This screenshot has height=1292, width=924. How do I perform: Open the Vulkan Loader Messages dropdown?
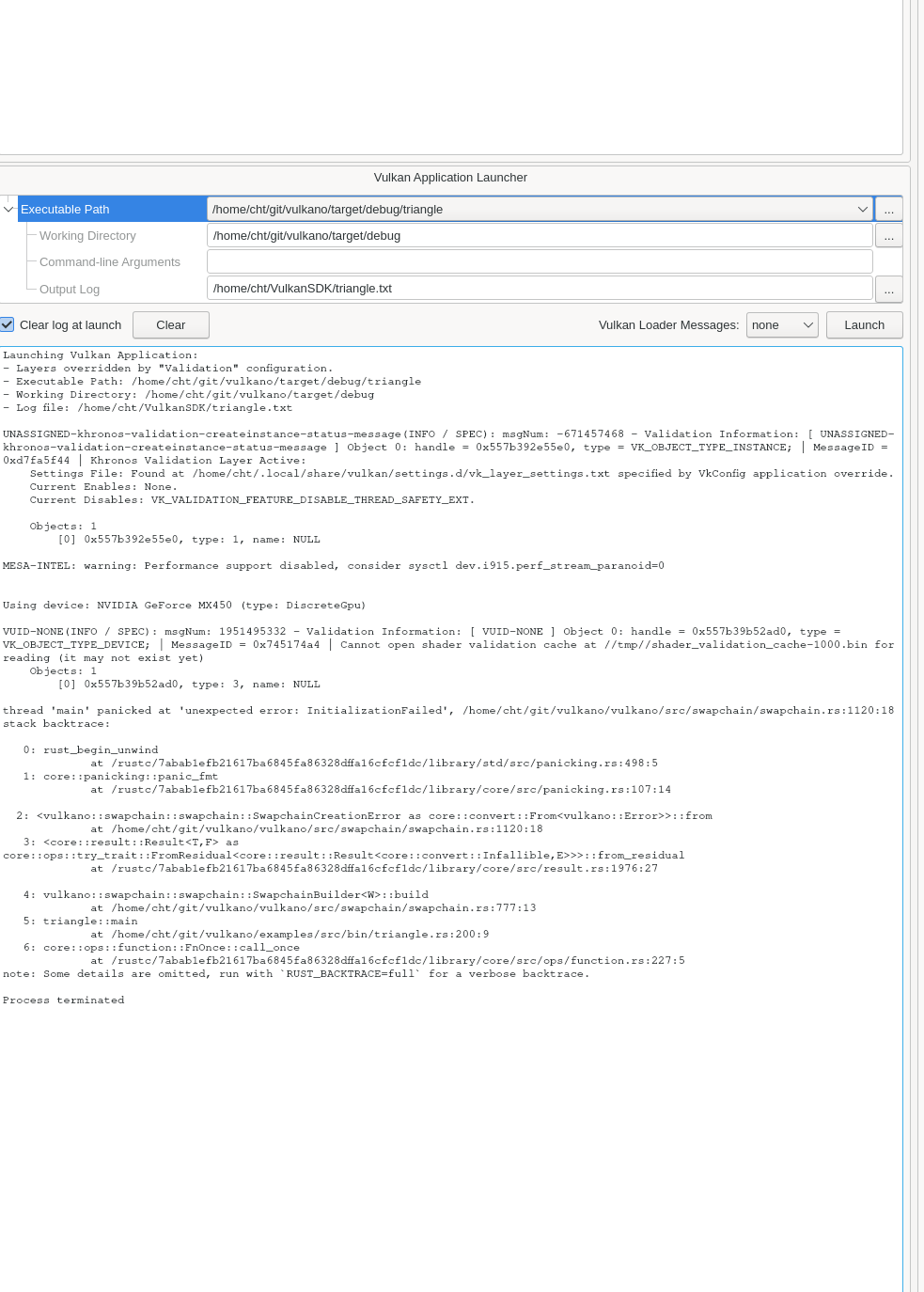782,324
